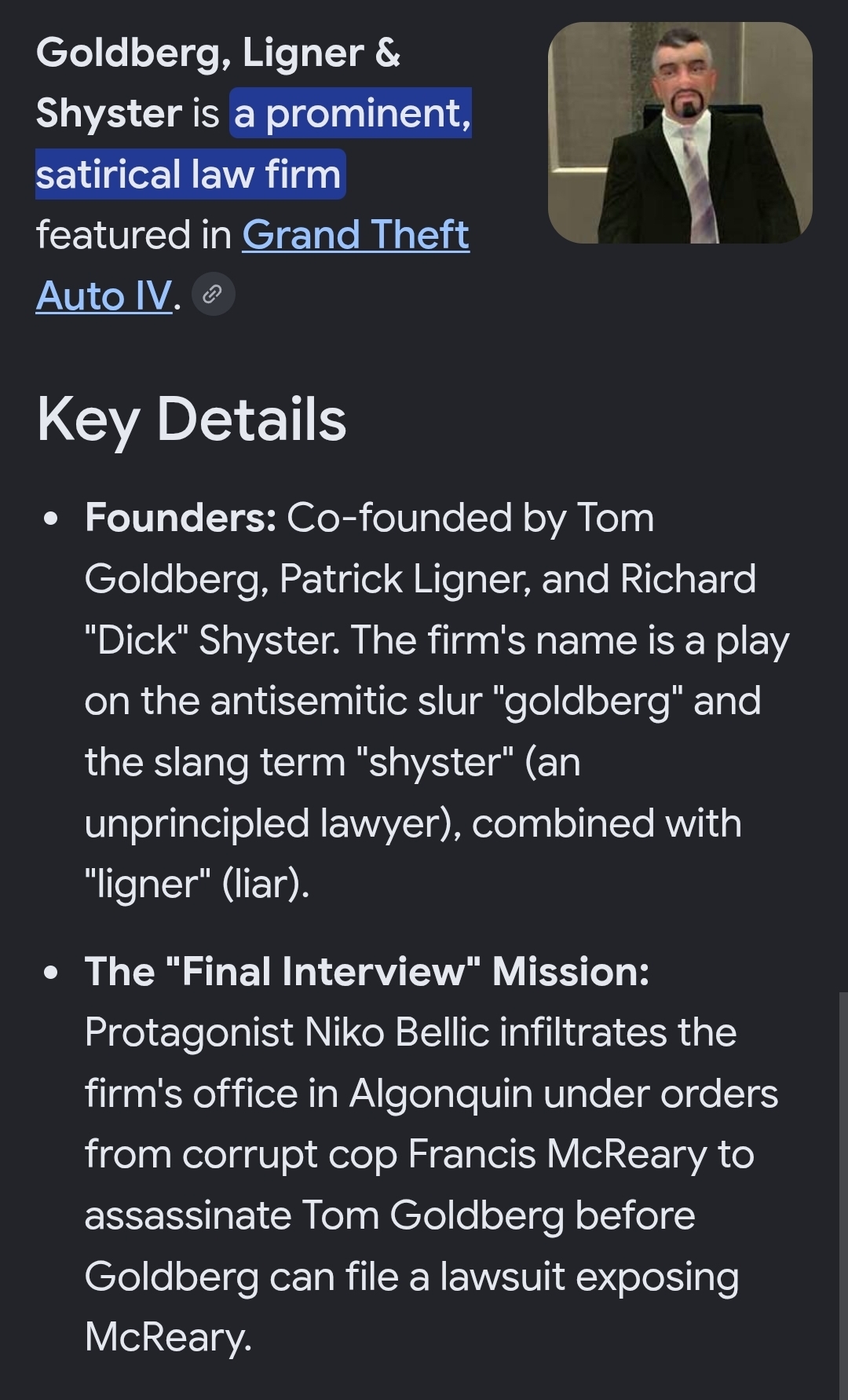The image size is (848, 1400).
Task: Click the scrollbar on the right edge
Action: pyautogui.click(x=843, y=1195)
